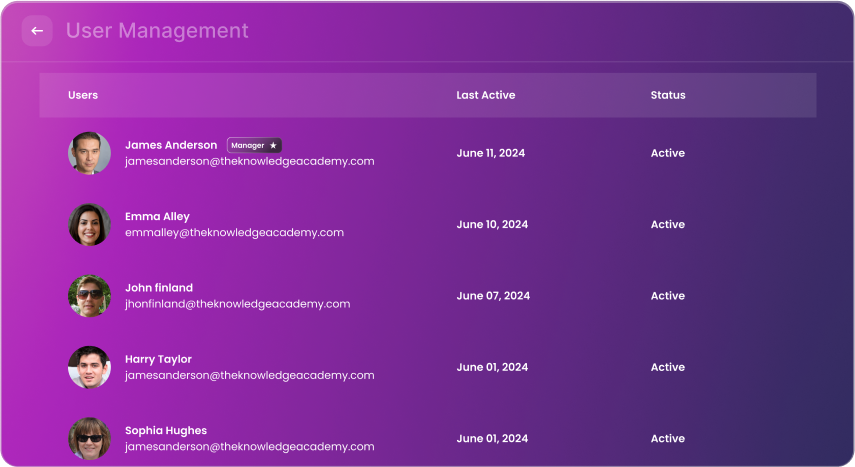Open the Harry Taylor user entry
The width and height of the screenshot is (855, 467).
[x=158, y=359]
